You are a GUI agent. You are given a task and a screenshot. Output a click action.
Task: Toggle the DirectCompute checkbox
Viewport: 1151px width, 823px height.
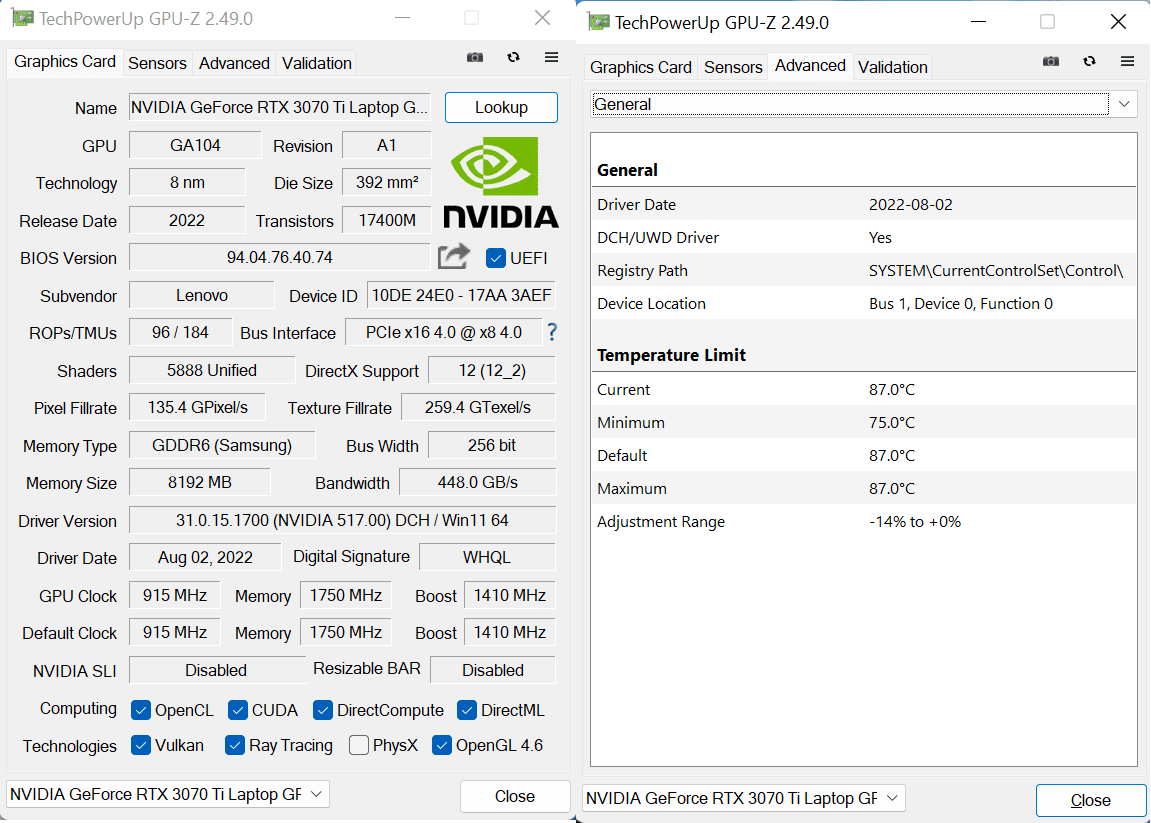coord(323,710)
